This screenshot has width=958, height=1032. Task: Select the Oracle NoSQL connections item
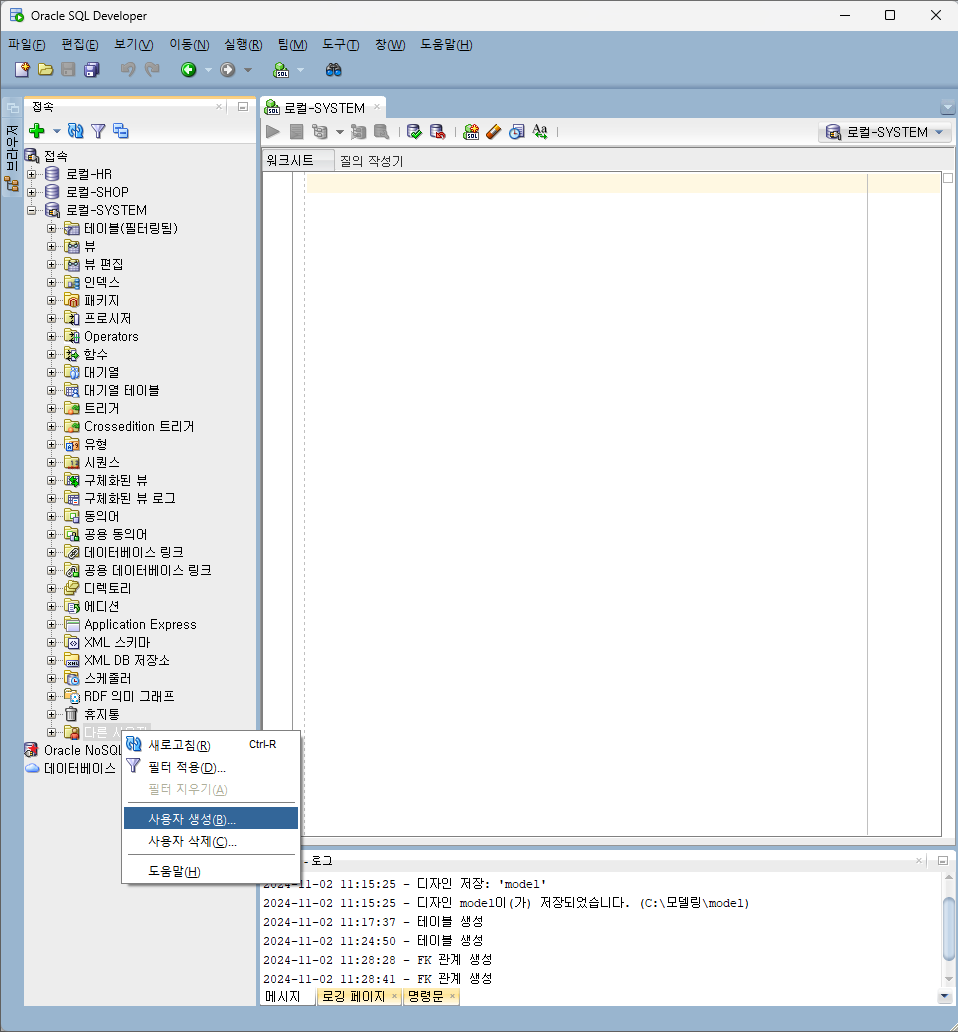[x=82, y=750]
